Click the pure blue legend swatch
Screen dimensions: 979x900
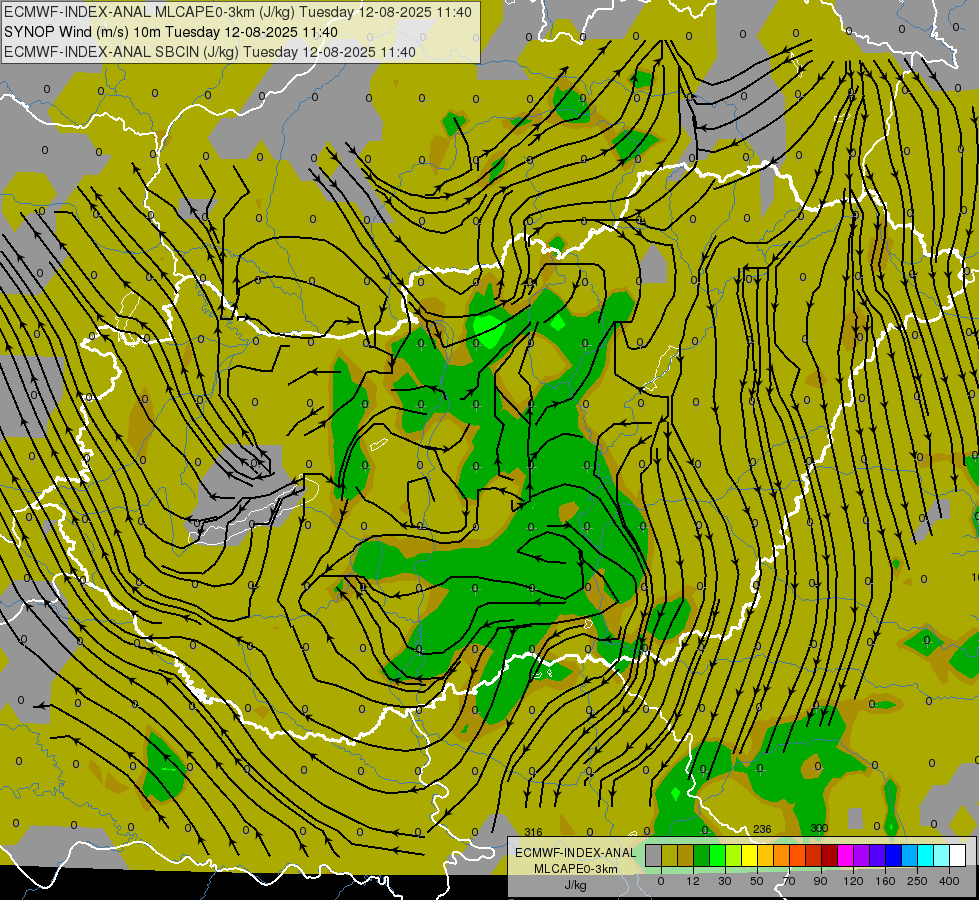click(x=893, y=855)
